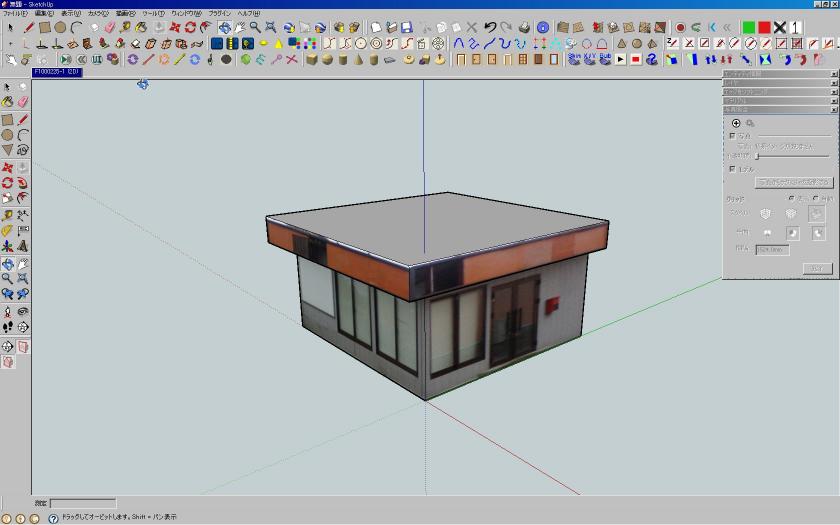Expand the second collapsed panel header in right tray
840x525 pixels.
(781, 83)
